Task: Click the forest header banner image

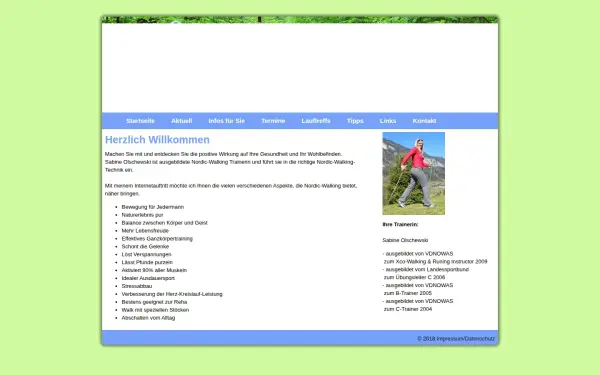Action: pos(300,20)
